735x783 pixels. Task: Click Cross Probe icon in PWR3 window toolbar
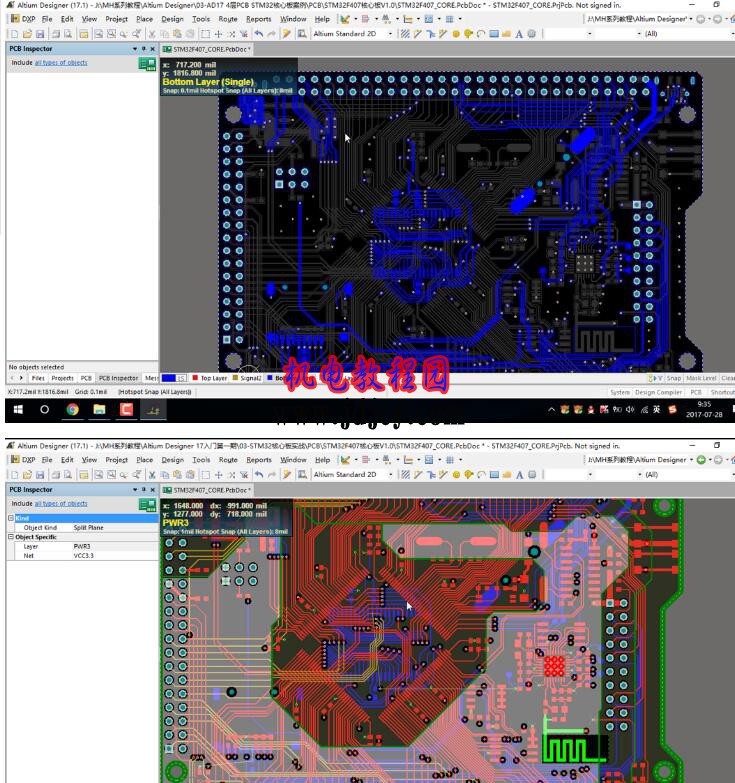287,475
